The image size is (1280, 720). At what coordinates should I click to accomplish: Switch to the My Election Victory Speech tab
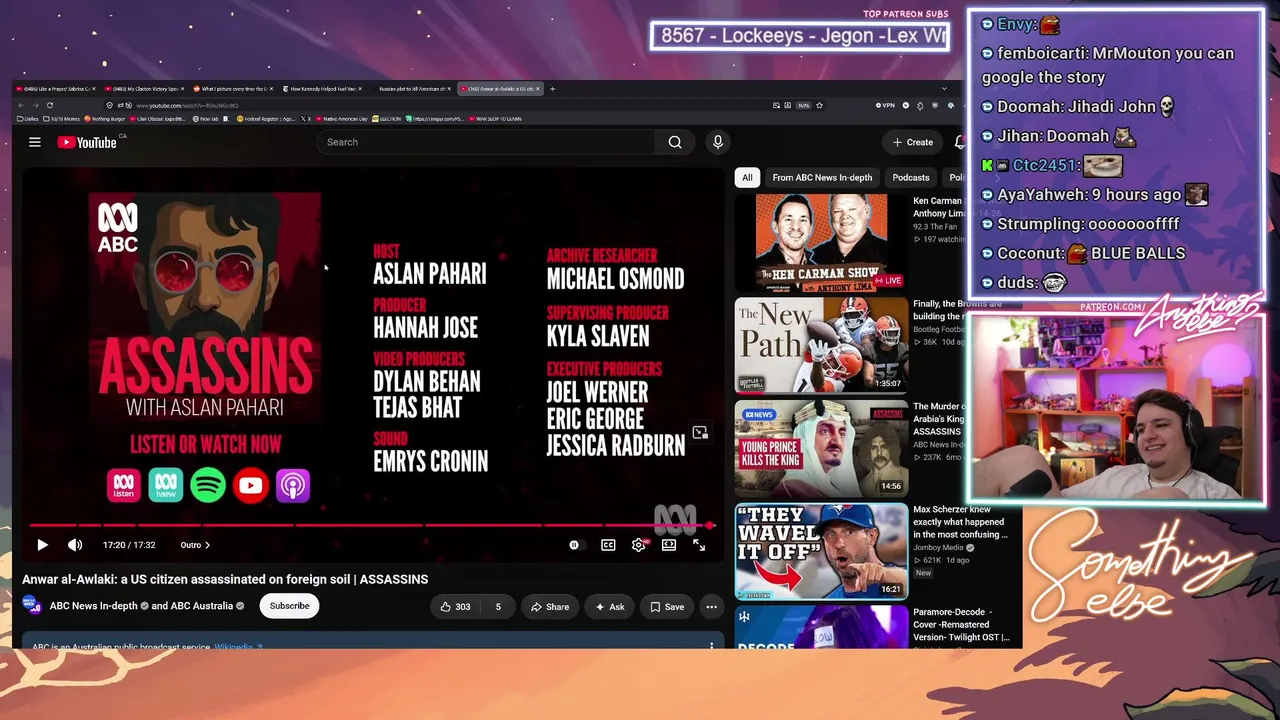145,89
